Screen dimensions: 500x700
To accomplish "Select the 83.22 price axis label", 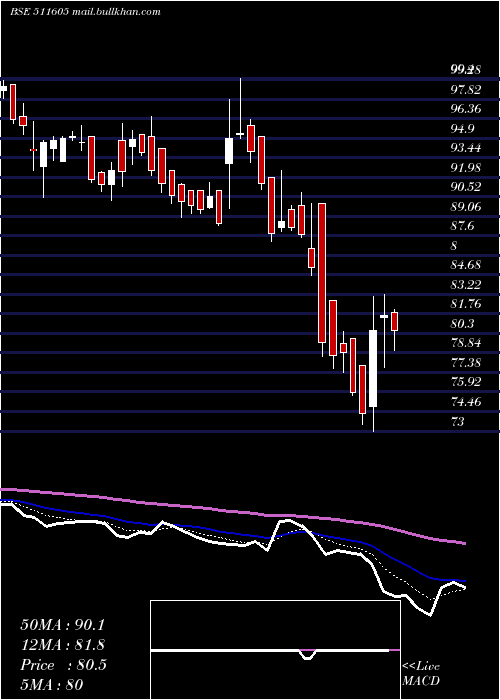I will [466, 285].
